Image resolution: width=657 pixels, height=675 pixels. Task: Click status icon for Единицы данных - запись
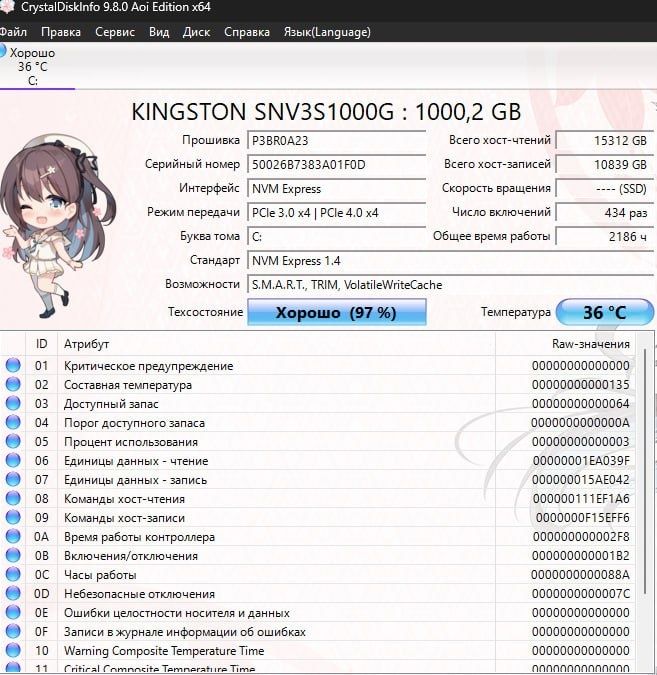[13, 479]
